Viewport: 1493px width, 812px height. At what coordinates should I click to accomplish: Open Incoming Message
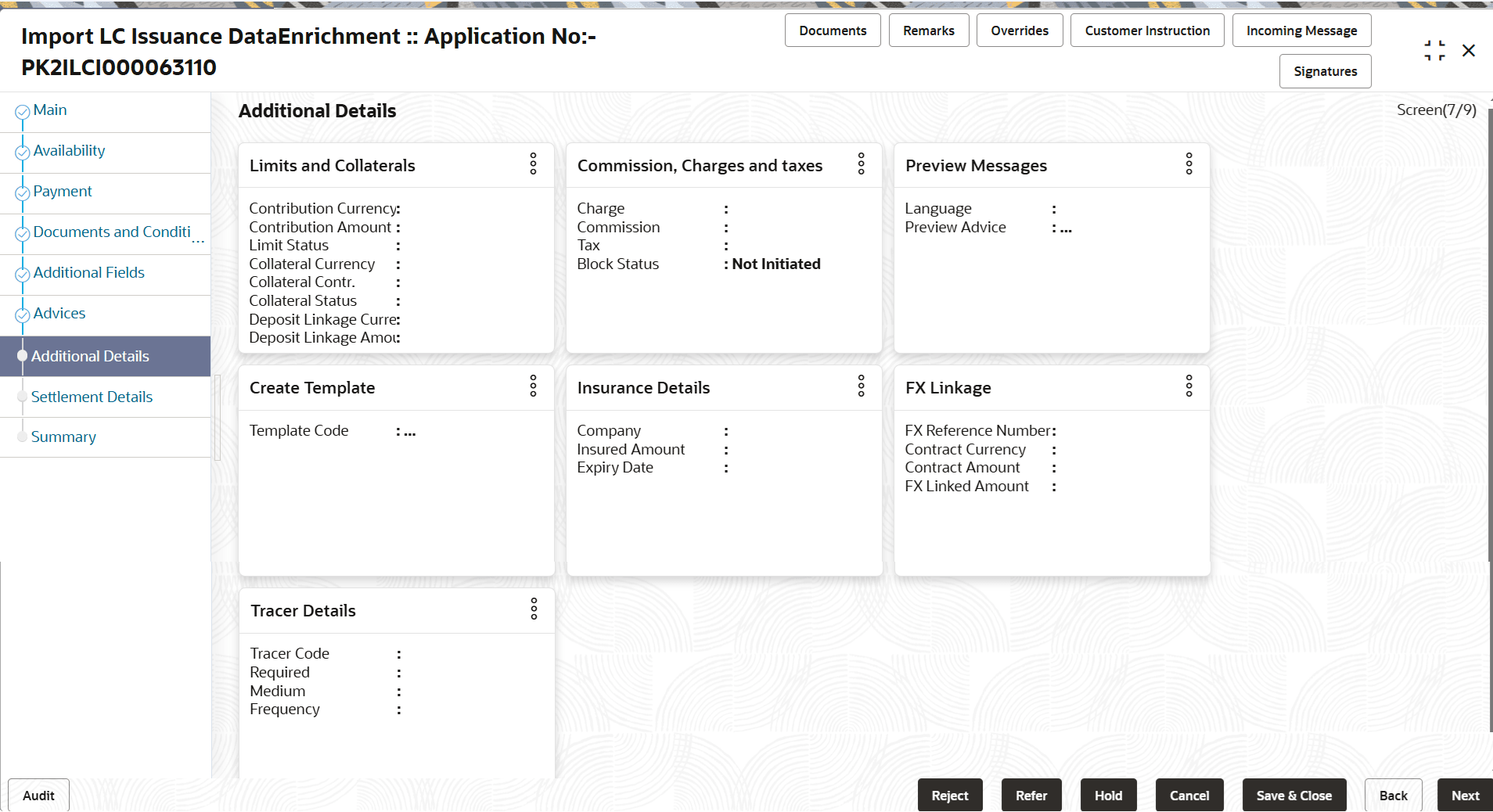(1301, 31)
